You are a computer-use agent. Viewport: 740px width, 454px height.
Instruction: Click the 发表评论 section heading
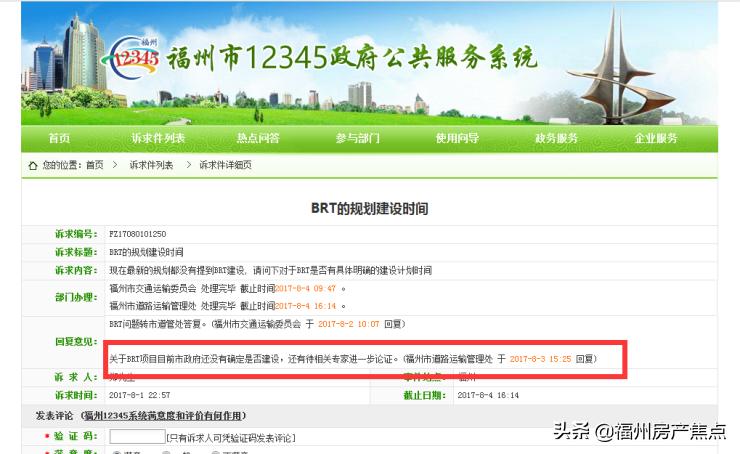[x=54, y=416]
